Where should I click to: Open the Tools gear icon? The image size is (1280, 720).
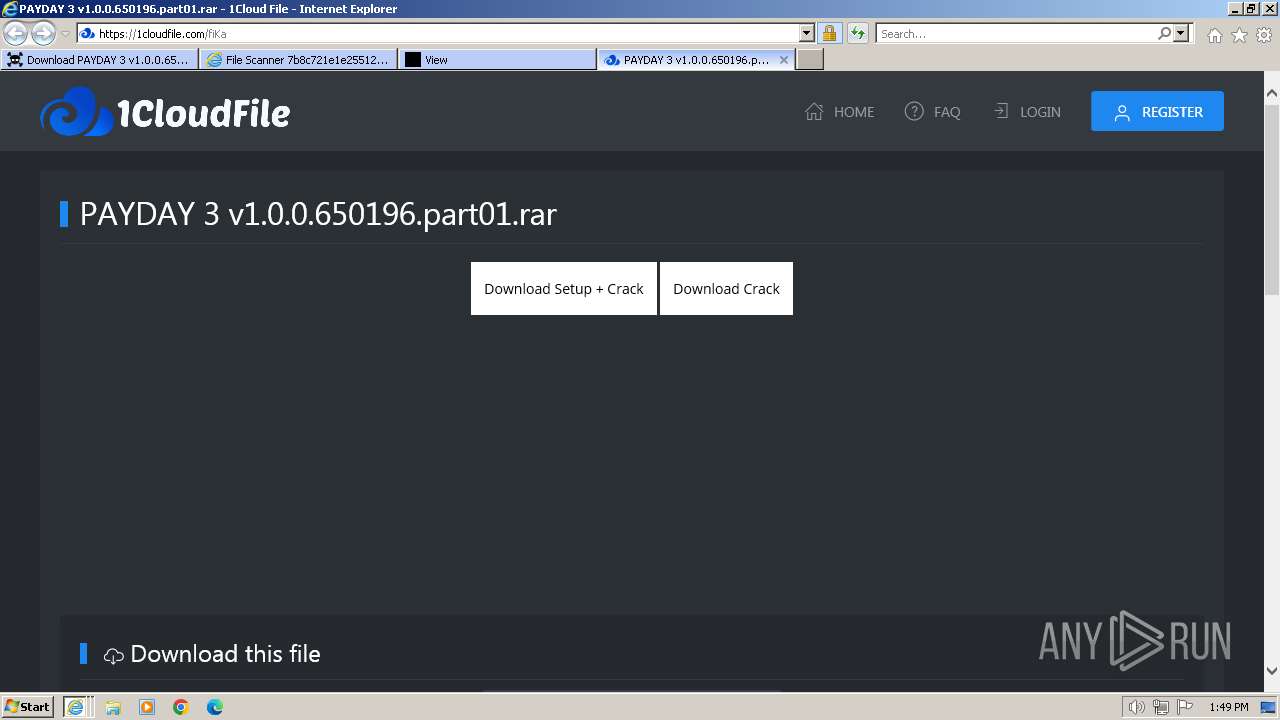1264,35
